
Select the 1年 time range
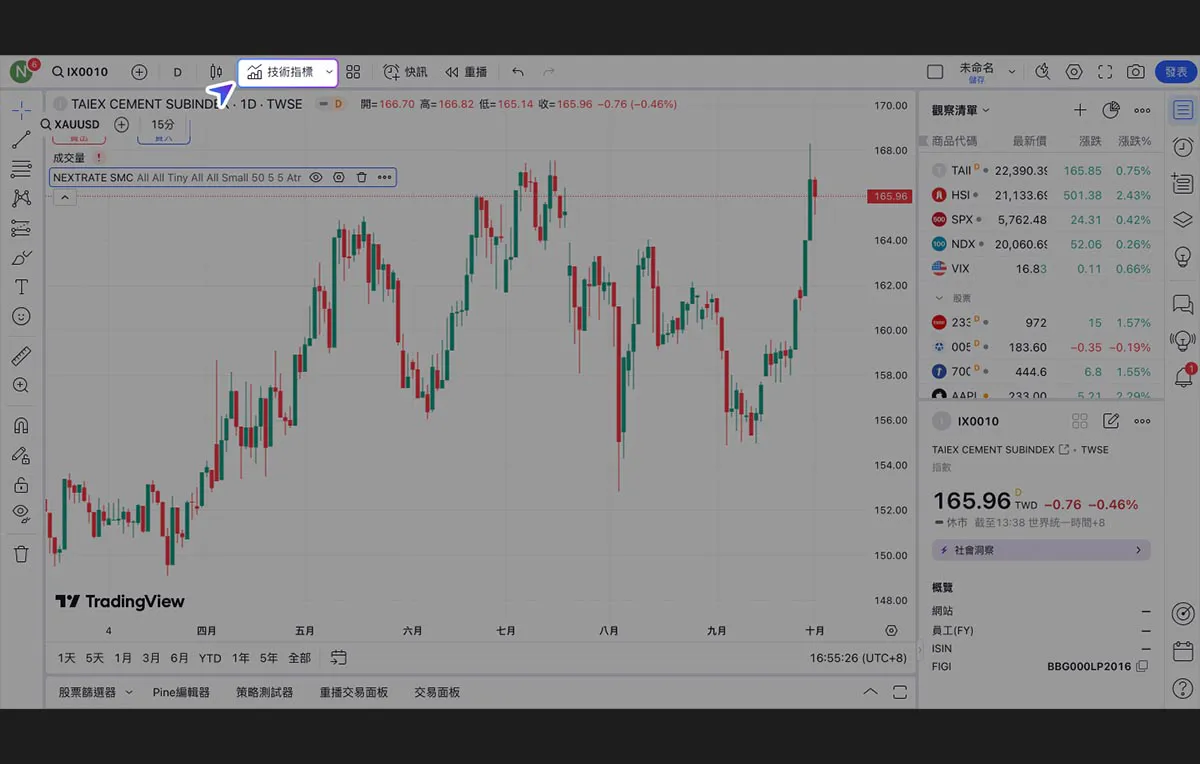click(241, 658)
